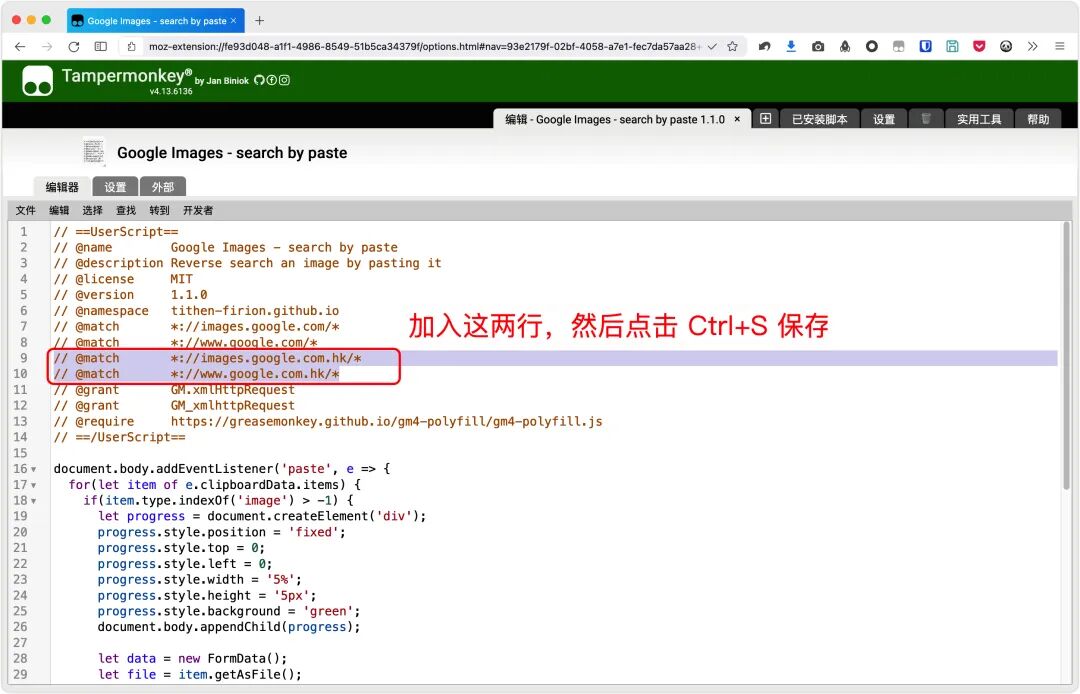Open the Firefox hamburger menu
Viewport: 1080px width, 694px height.
(x=1059, y=47)
